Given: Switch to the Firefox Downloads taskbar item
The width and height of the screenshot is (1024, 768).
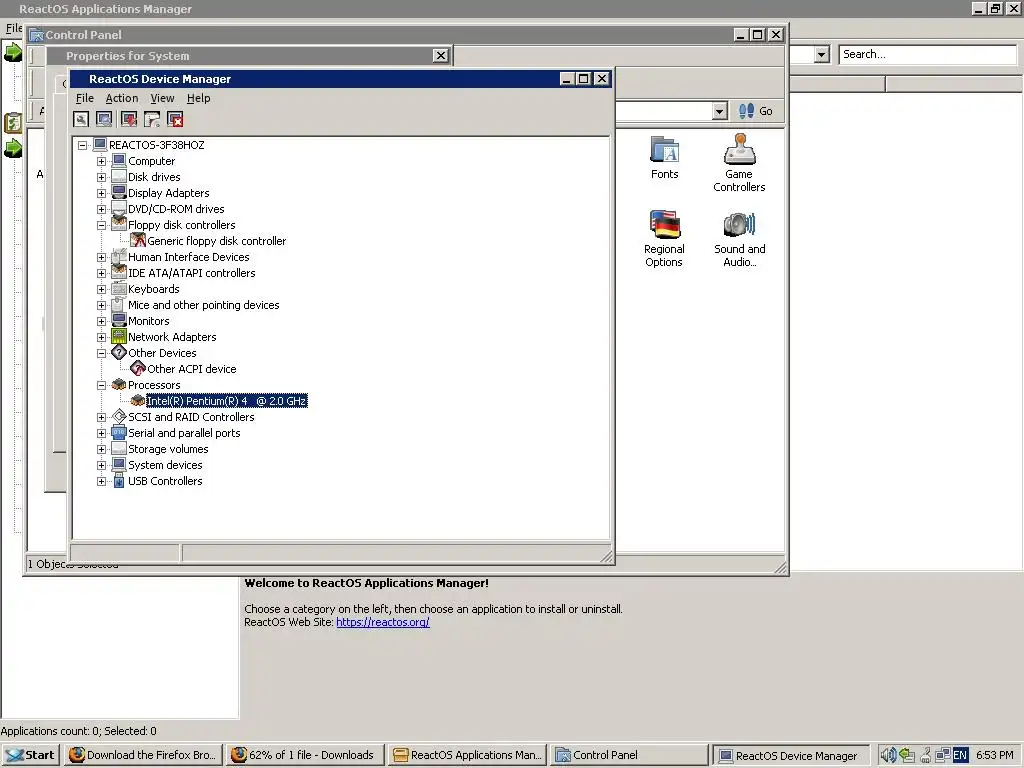Looking at the screenshot, I should pos(306,755).
